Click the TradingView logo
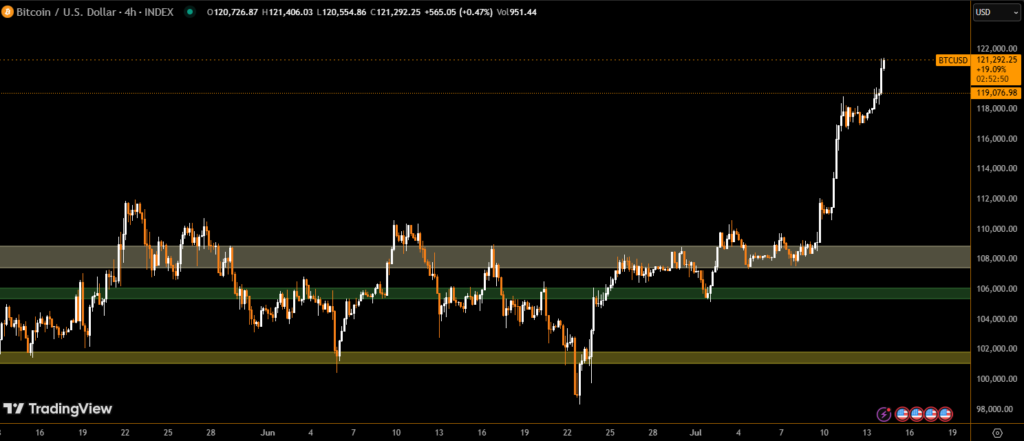Screen dimensions: 1024x441 pyautogui.click(x=57, y=408)
